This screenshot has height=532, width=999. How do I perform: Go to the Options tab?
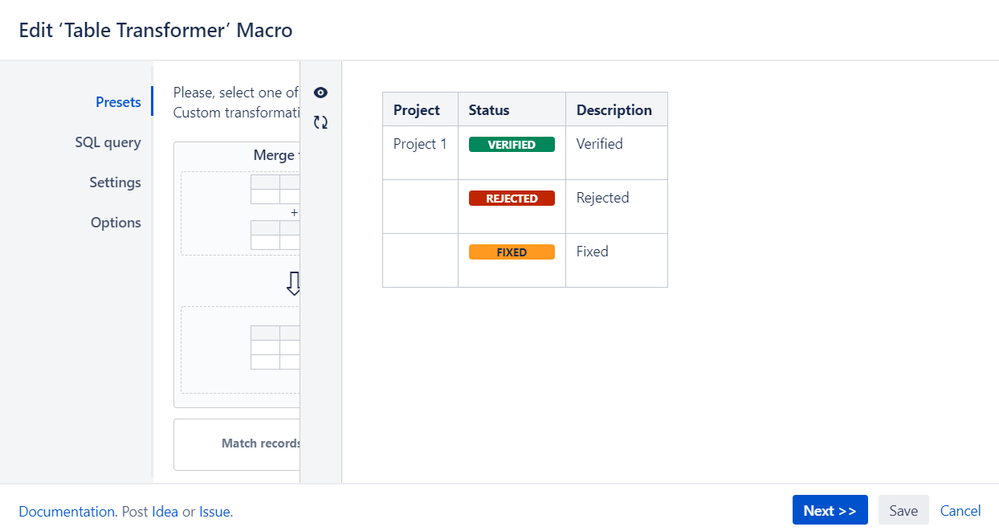[116, 222]
